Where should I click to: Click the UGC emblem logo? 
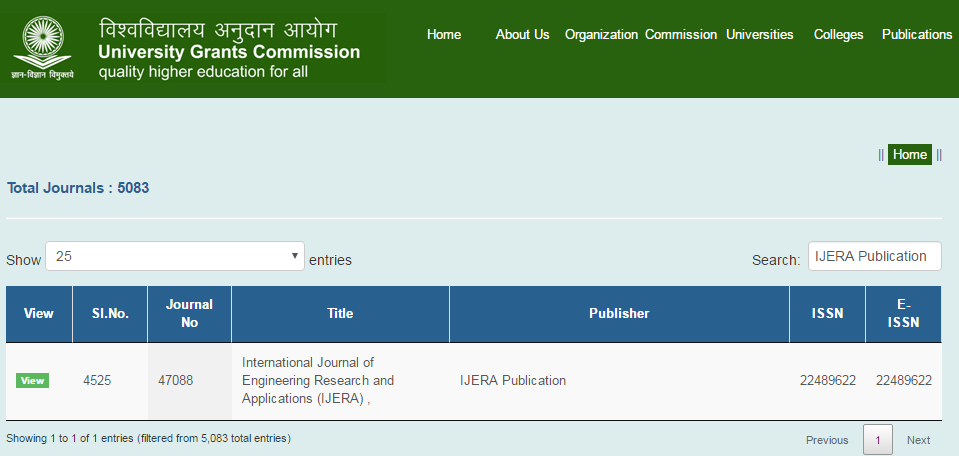point(43,48)
